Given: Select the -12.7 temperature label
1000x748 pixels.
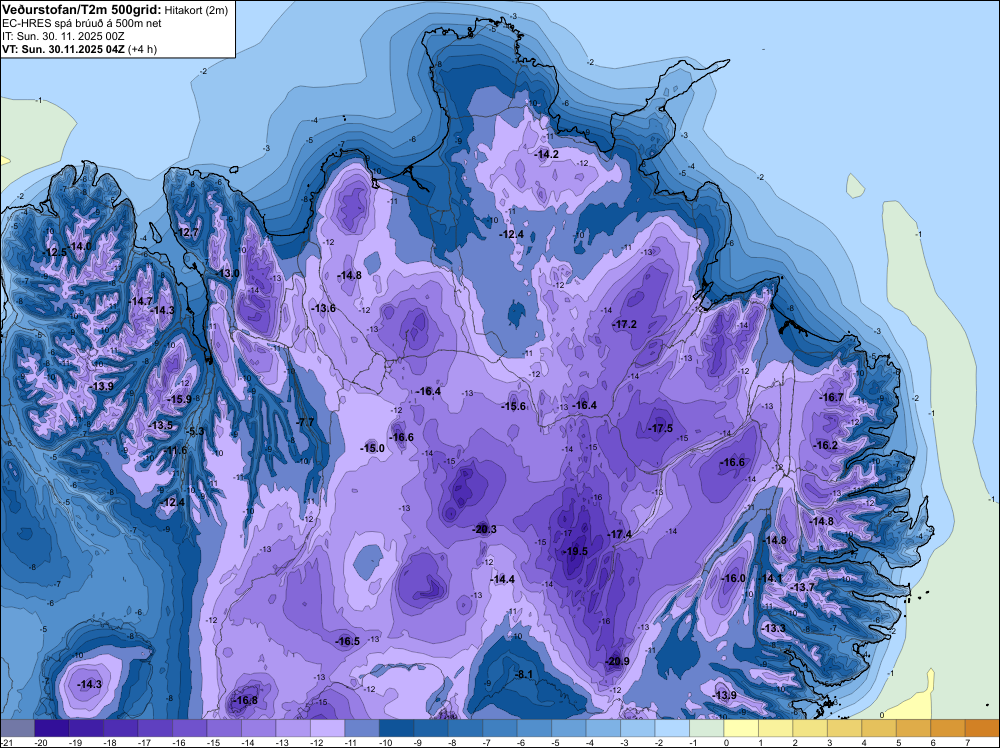Looking at the screenshot, I should 188,232.
